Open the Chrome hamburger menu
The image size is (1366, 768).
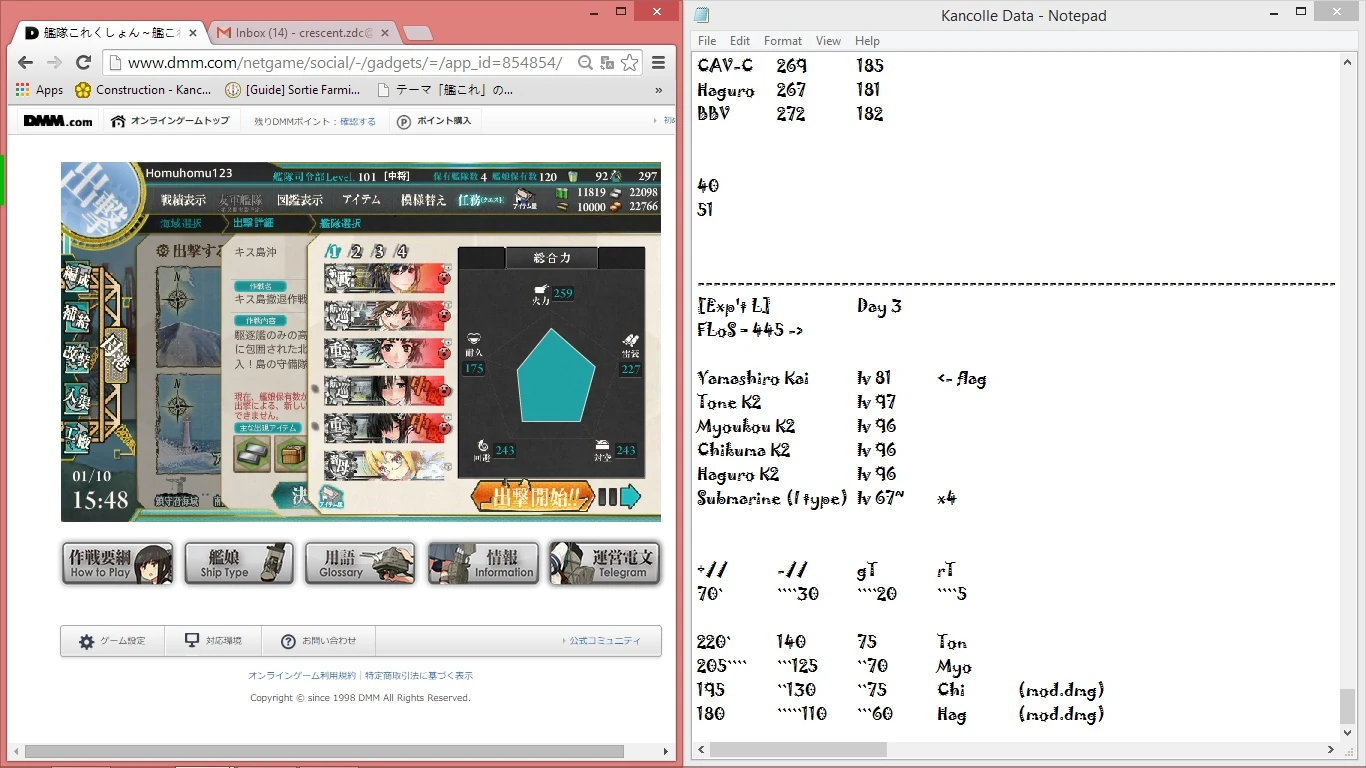click(658, 63)
